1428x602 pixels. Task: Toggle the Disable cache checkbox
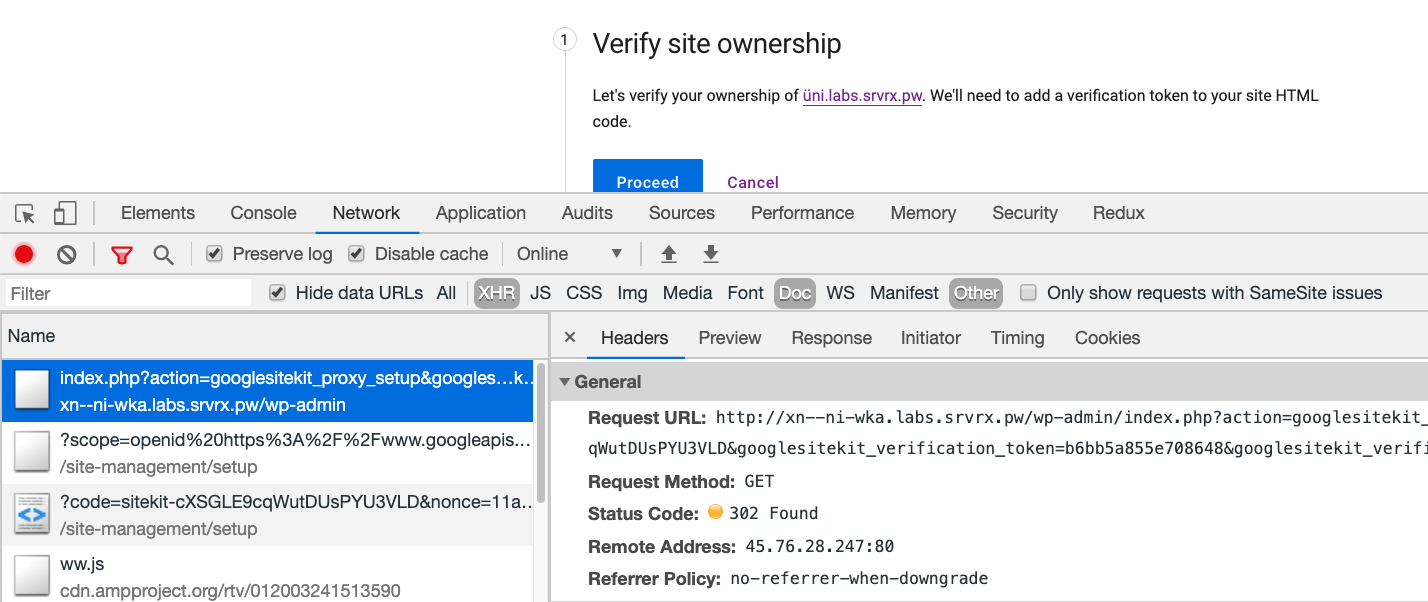[356, 254]
